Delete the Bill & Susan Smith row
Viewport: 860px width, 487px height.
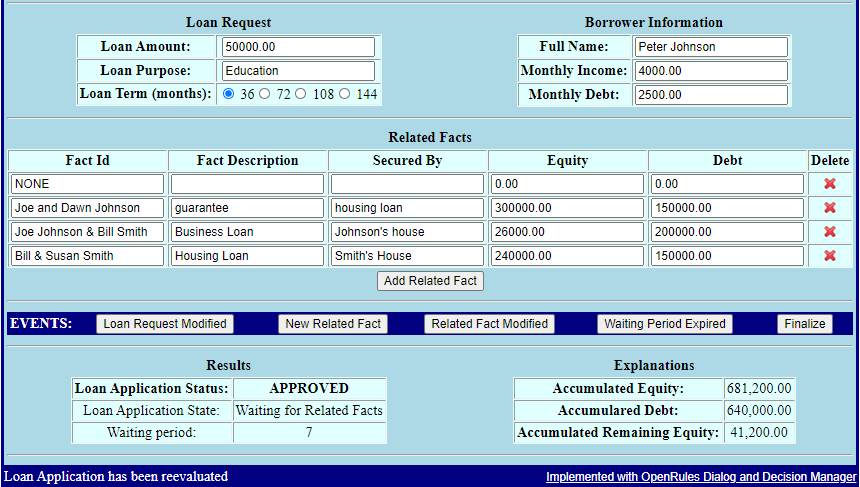[829, 256]
